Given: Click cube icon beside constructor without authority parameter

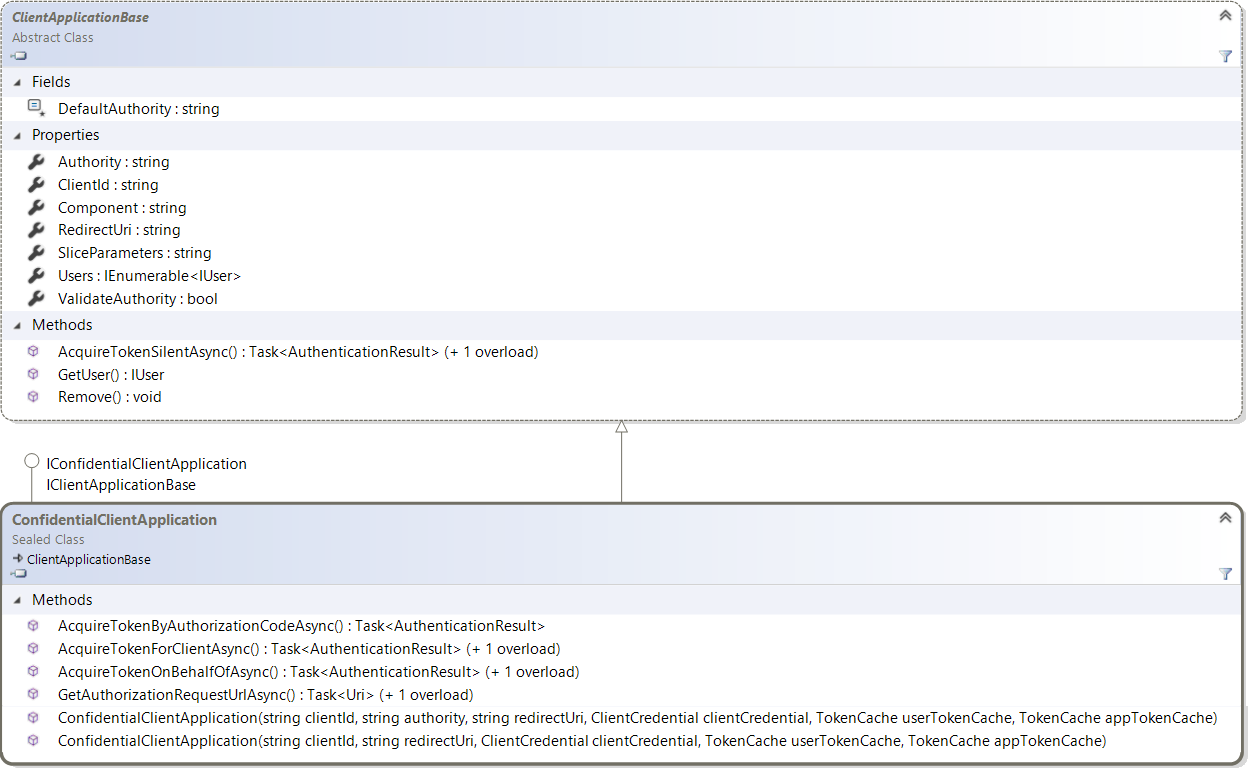Looking at the screenshot, I should coord(33,740).
